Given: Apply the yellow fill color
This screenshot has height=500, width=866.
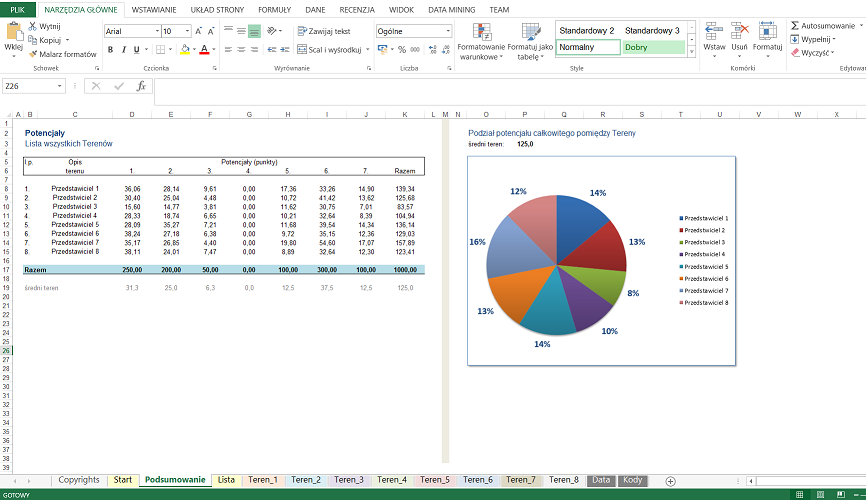Looking at the screenshot, I should click(185, 50).
